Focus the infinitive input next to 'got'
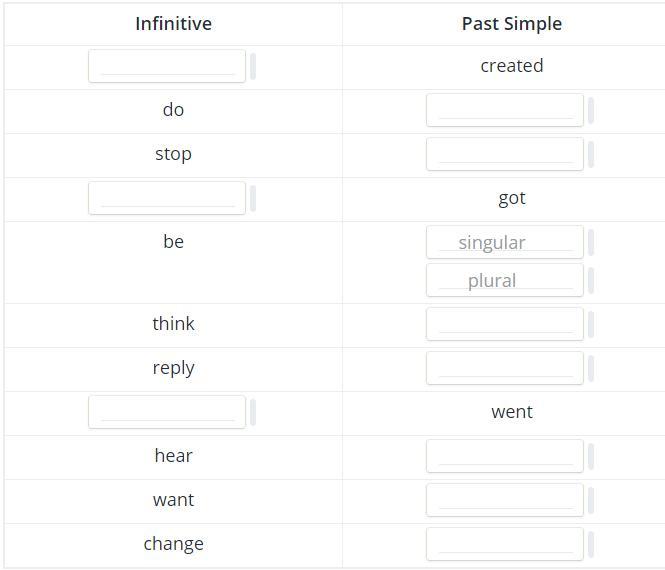 coord(167,198)
